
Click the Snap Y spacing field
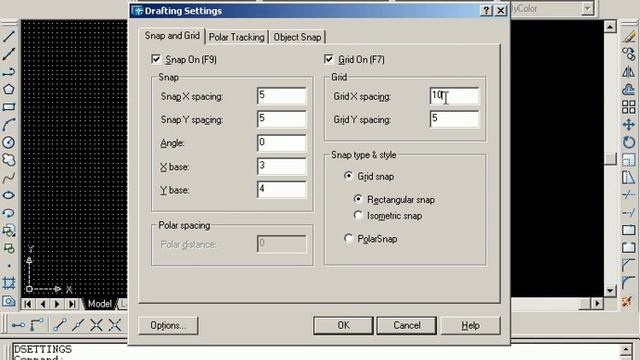point(282,119)
